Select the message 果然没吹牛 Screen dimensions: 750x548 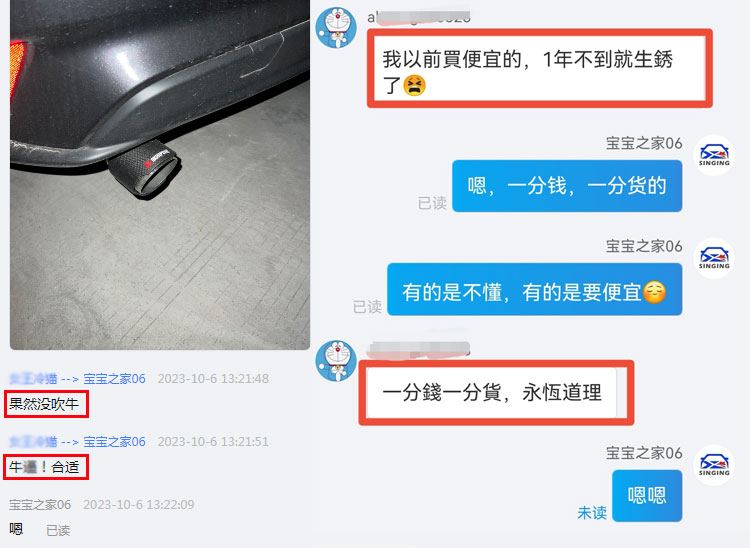[x=44, y=404]
